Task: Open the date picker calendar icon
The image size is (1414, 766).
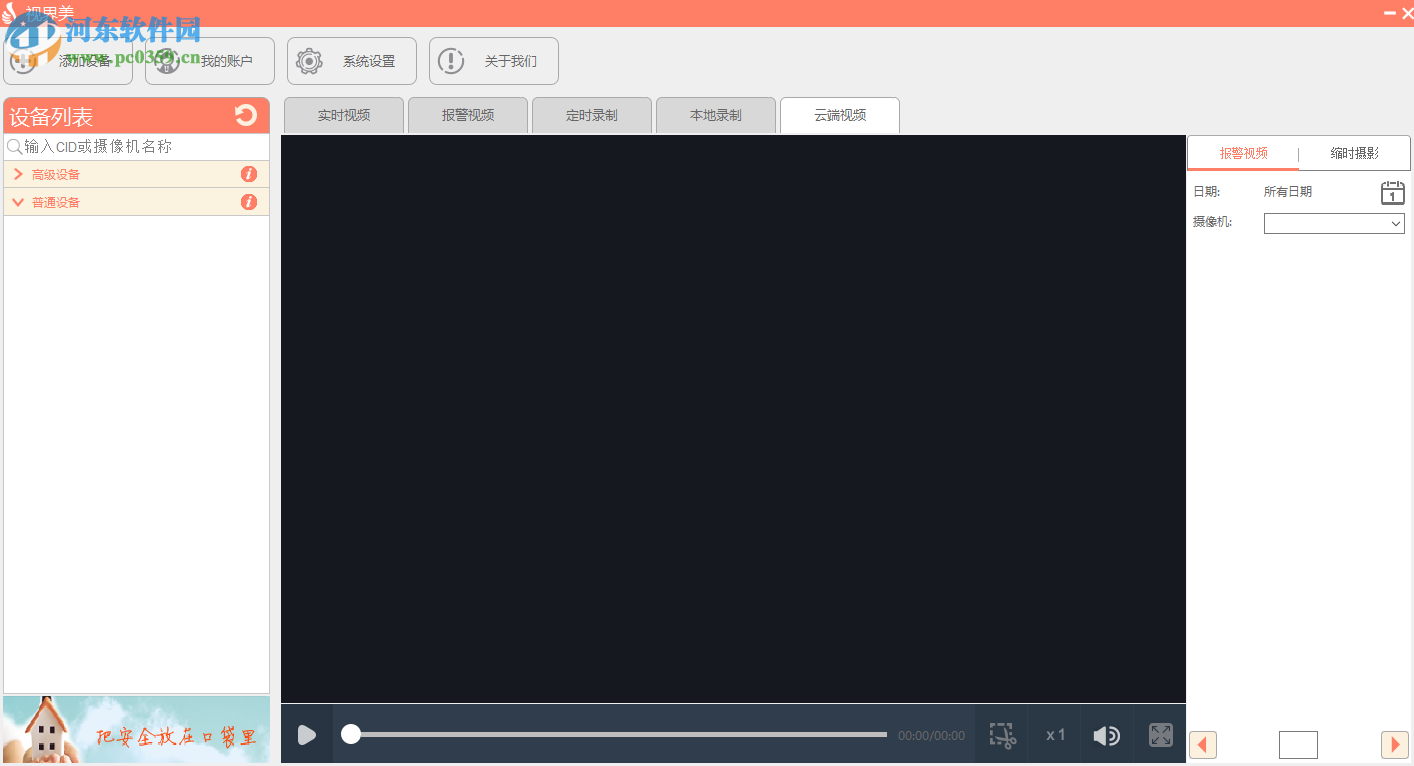Action: 1392,193
